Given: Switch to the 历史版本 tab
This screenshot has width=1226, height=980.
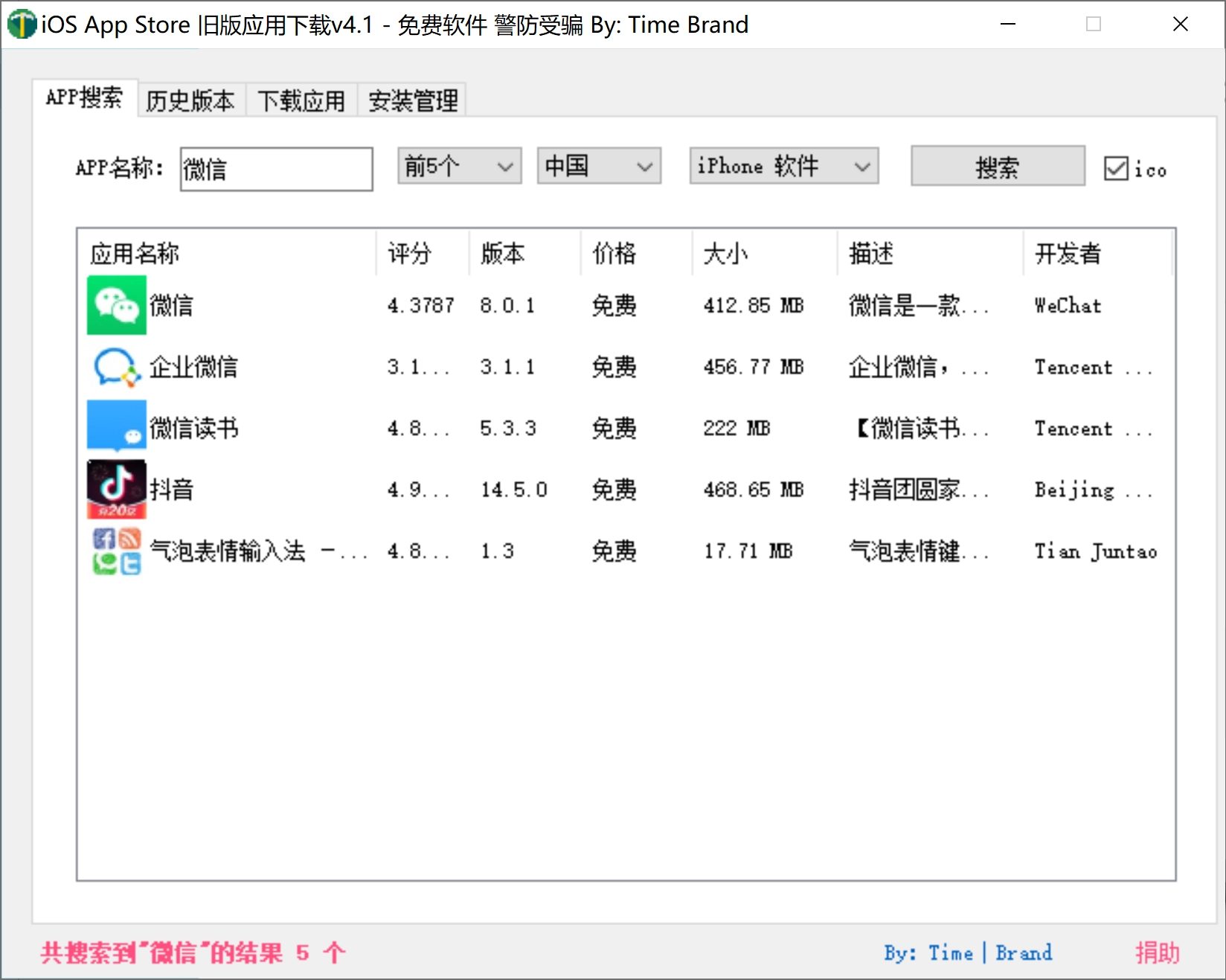Looking at the screenshot, I should [190, 100].
